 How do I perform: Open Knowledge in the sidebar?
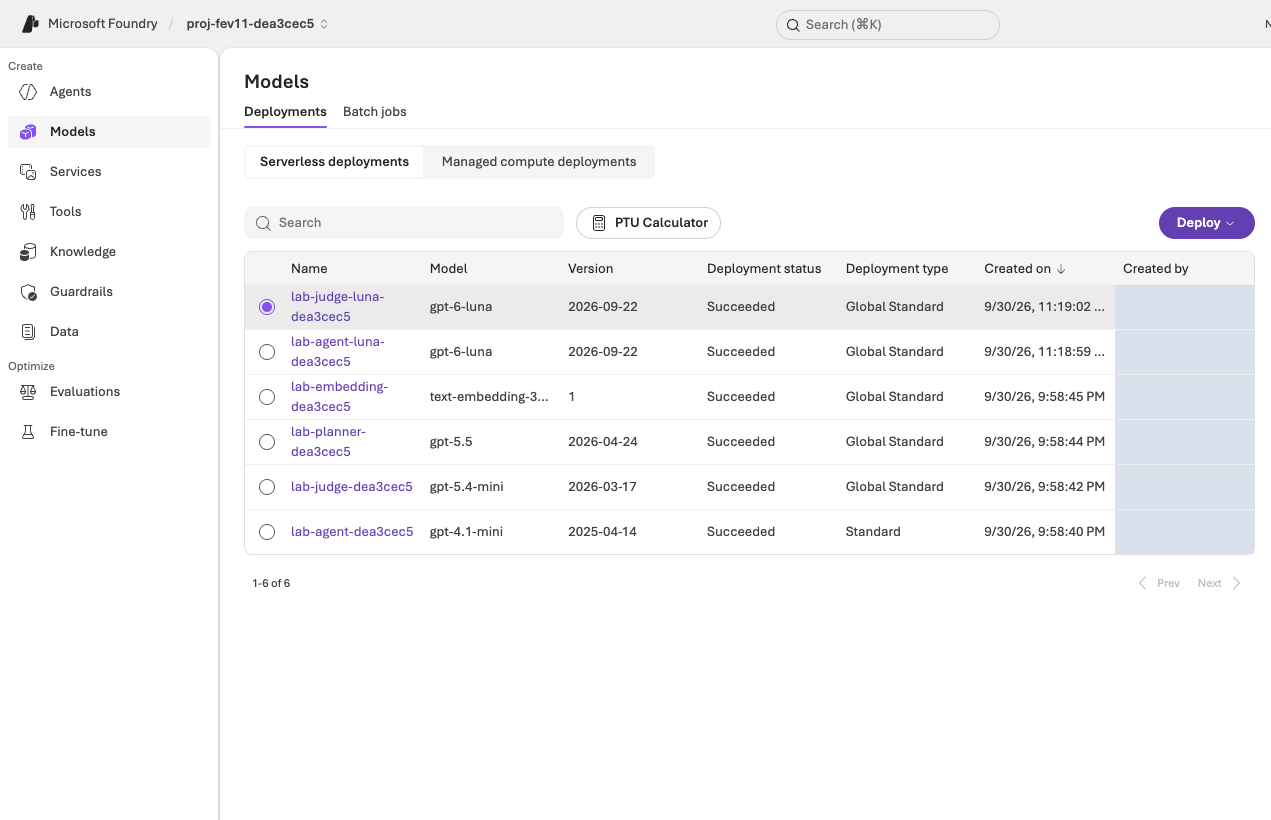[x=109, y=252]
